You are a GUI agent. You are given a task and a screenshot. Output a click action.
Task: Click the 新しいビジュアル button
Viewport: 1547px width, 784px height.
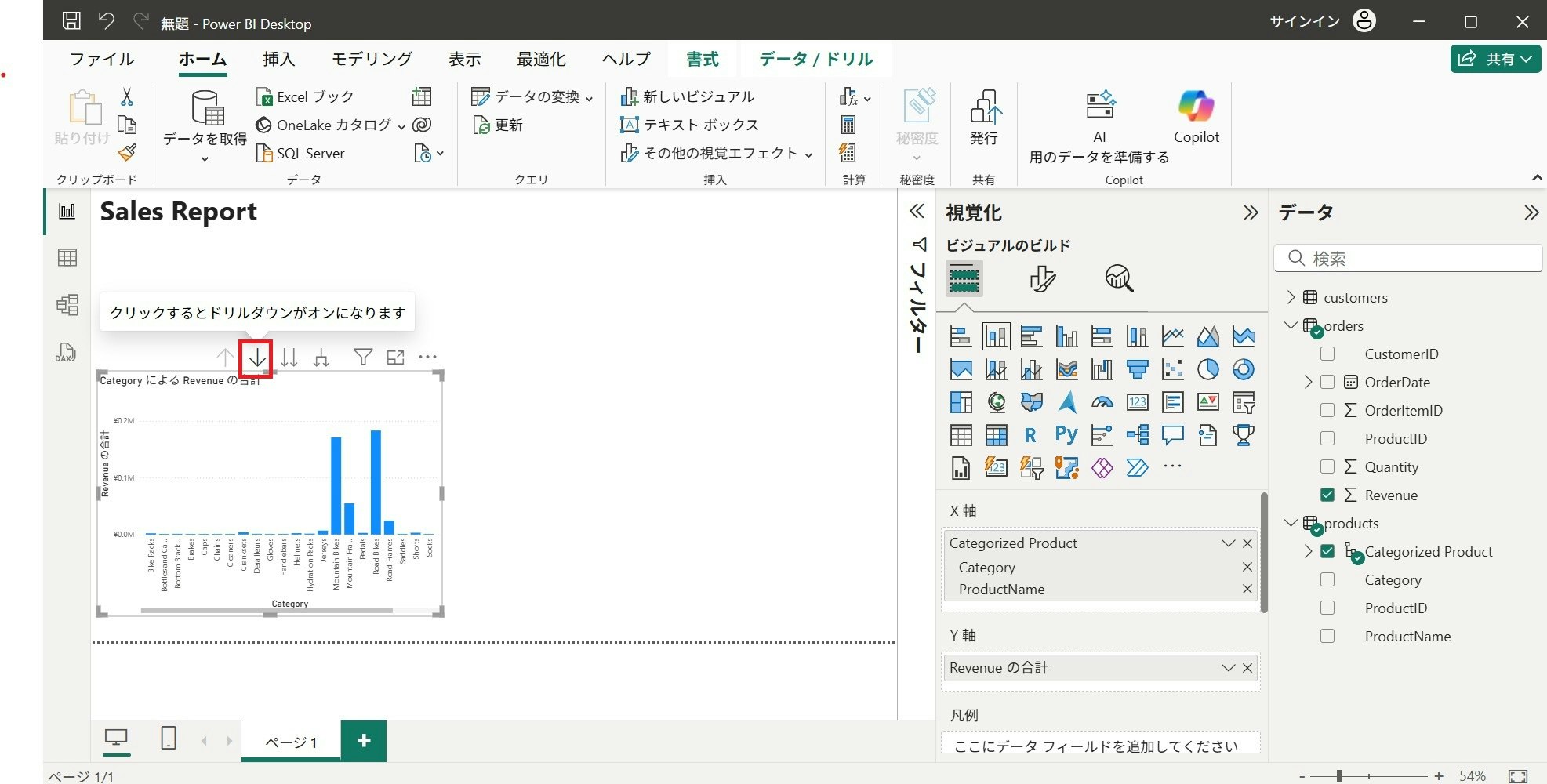(x=687, y=96)
